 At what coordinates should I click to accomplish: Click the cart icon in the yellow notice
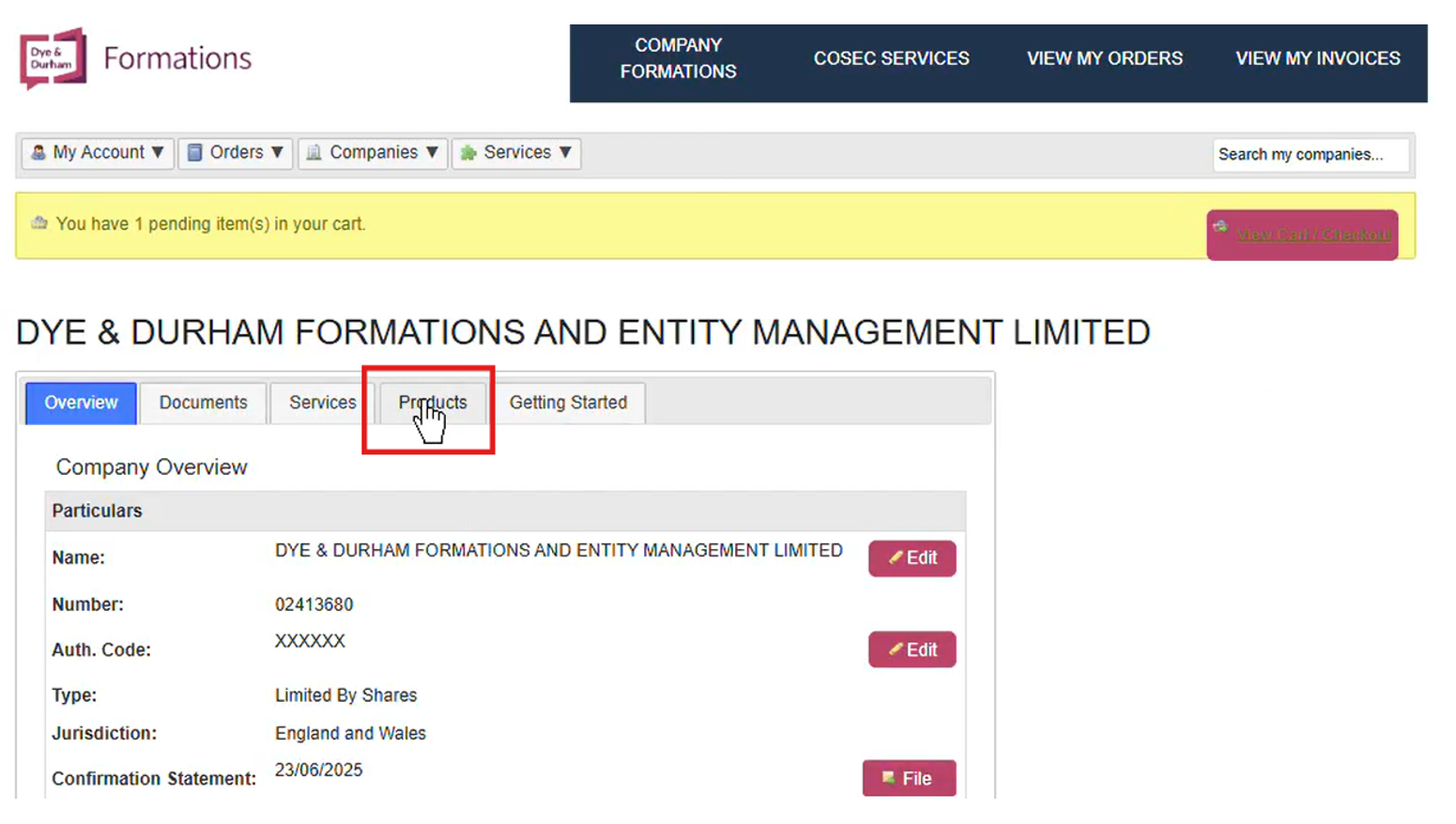point(38,223)
